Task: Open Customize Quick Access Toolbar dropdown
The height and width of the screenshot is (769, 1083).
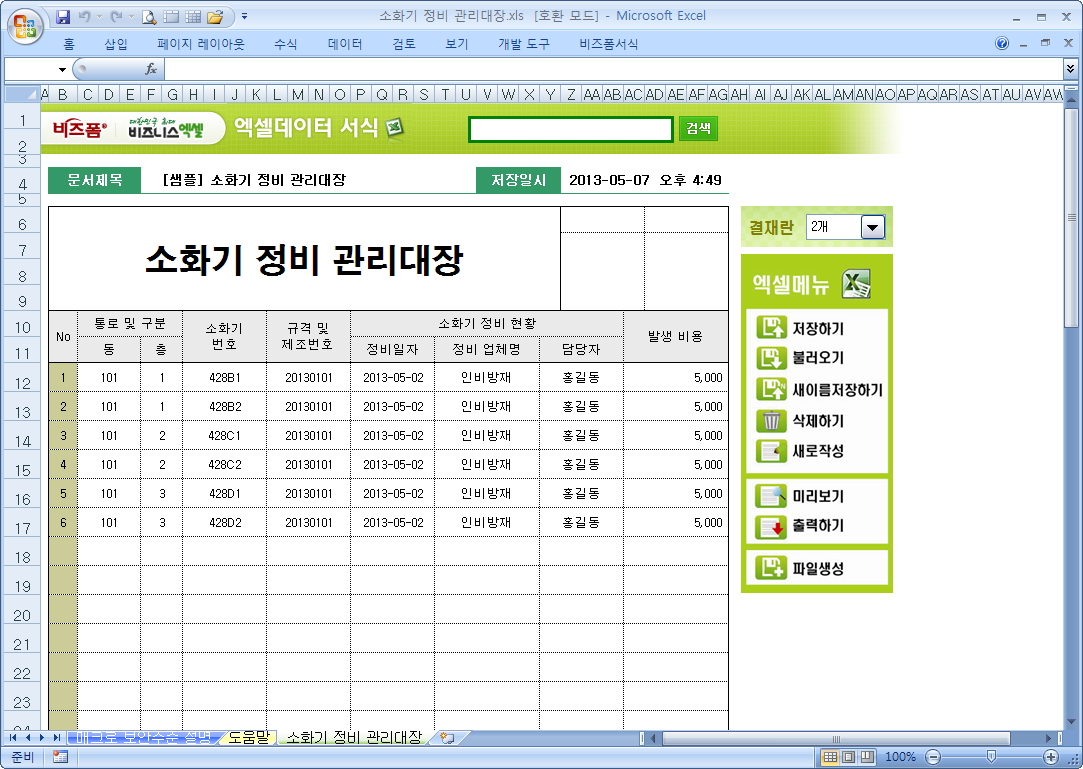Action: pyautogui.click(x=245, y=16)
